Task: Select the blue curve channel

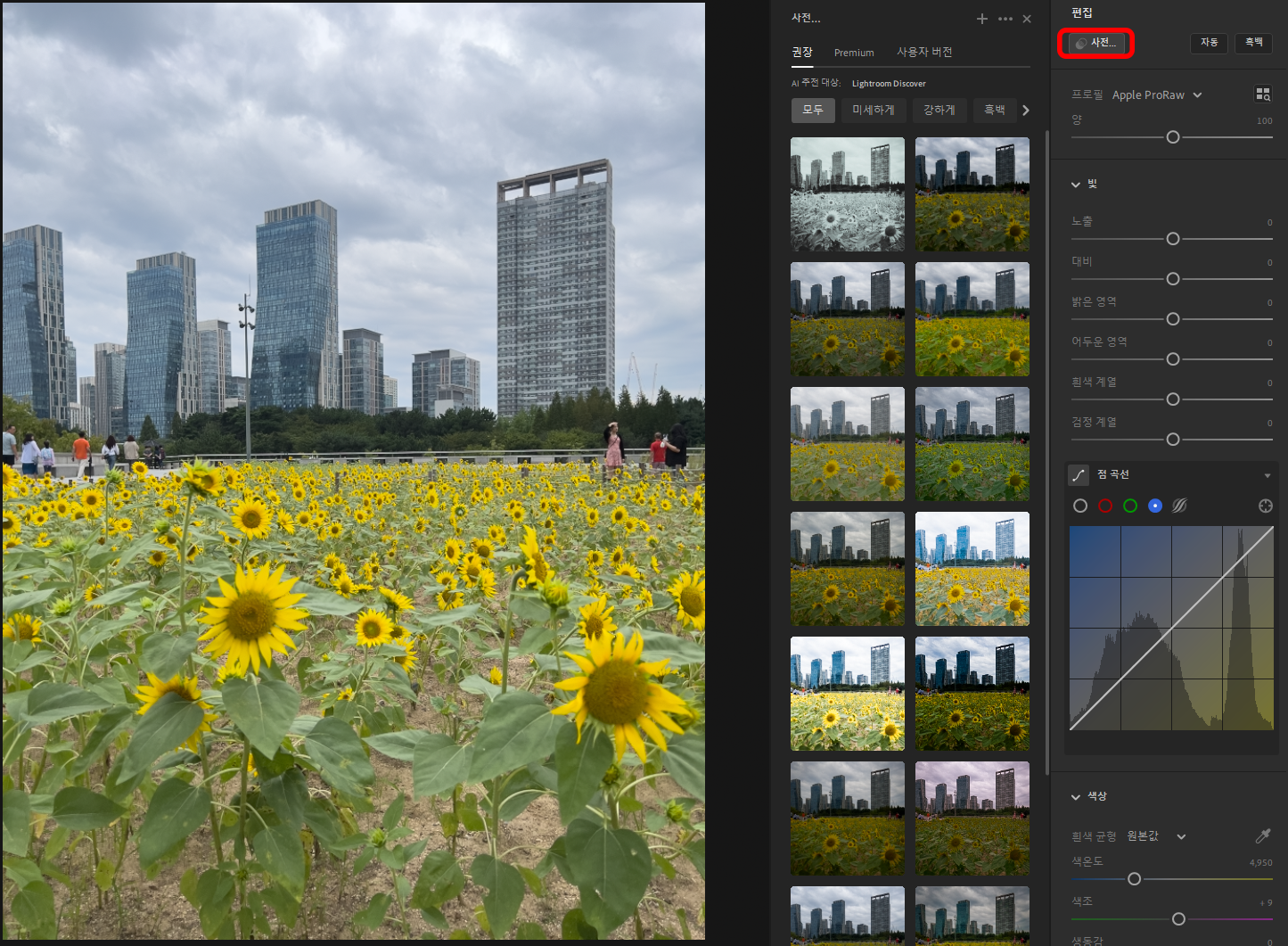Action: point(1155,506)
